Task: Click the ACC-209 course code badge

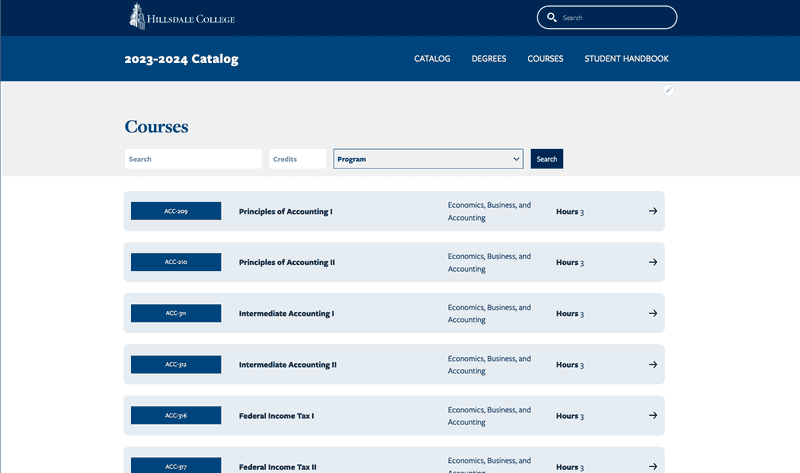Action: tap(176, 211)
